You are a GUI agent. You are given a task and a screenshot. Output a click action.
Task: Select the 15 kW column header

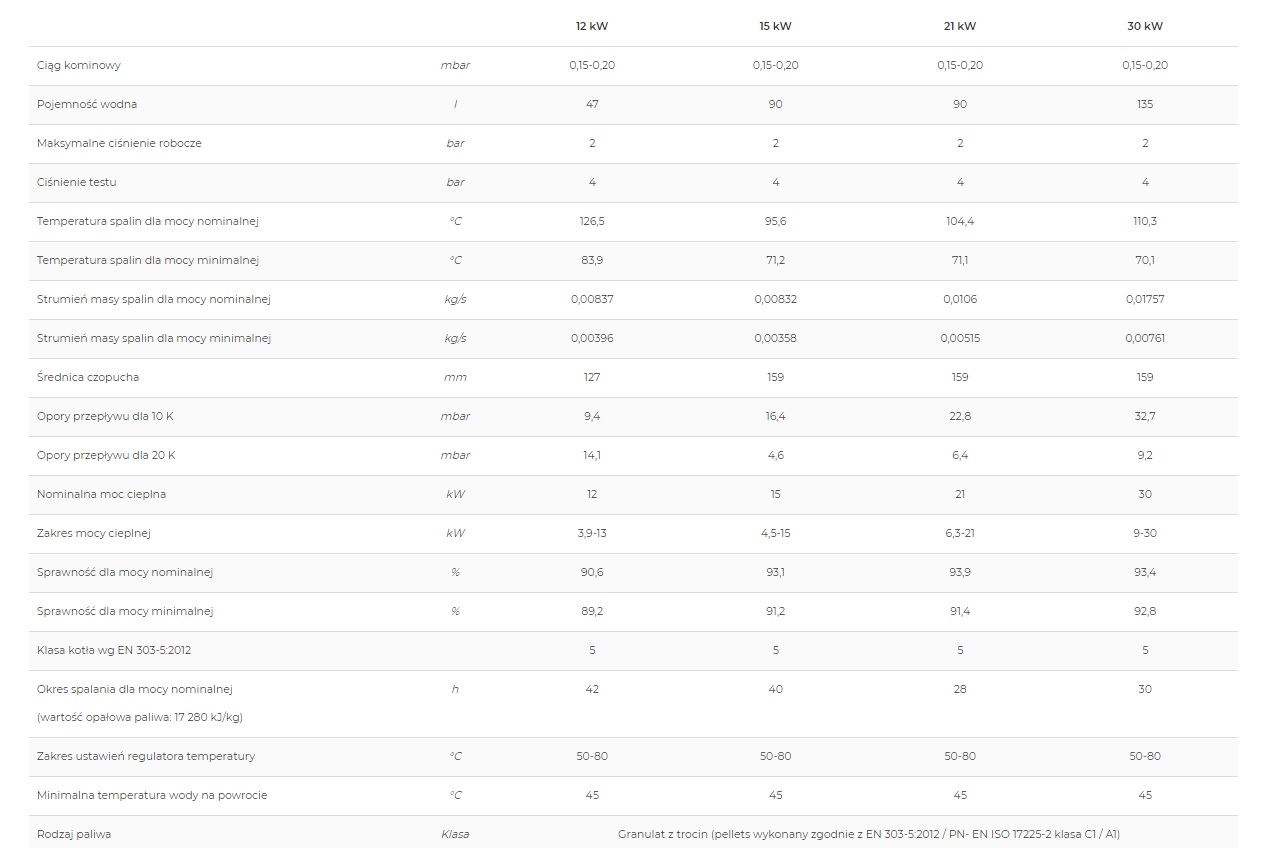pyautogui.click(x=775, y=26)
